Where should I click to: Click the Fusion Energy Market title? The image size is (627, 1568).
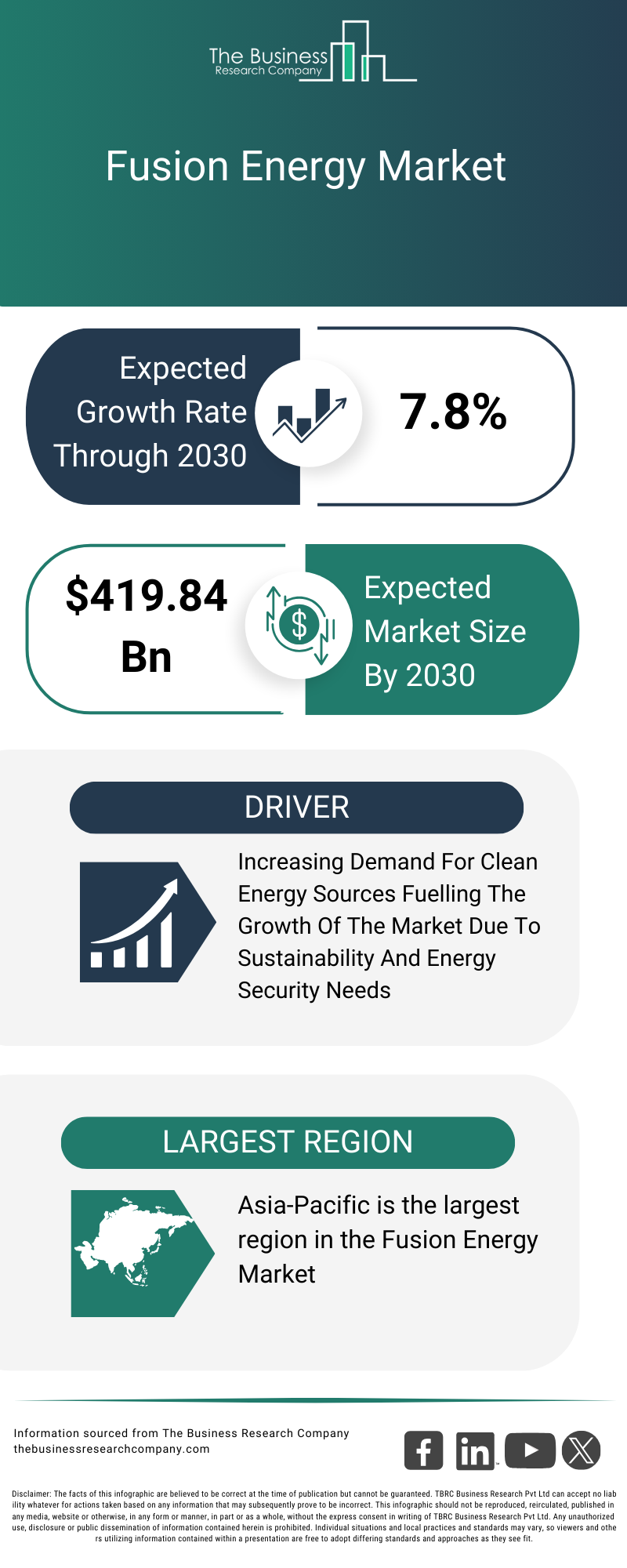tap(306, 166)
